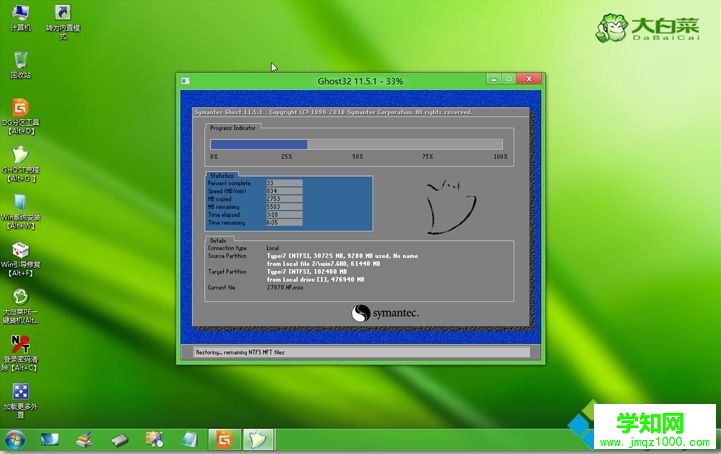
Task: Click the Percent complete value 33
Action: pos(284,183)
